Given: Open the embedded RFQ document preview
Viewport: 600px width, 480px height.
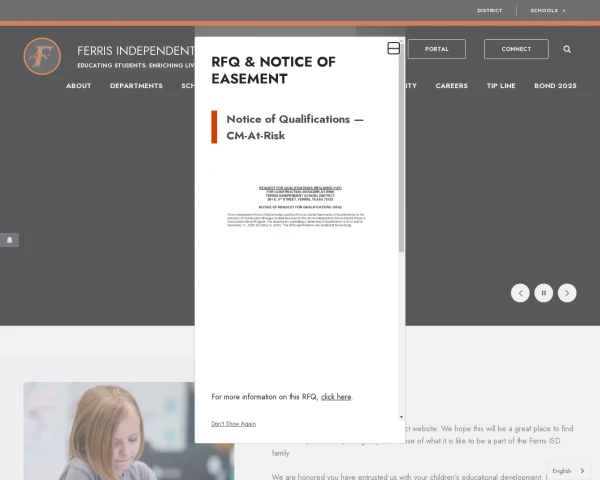Looking at the screenshot, I should (x=296, y=207).
